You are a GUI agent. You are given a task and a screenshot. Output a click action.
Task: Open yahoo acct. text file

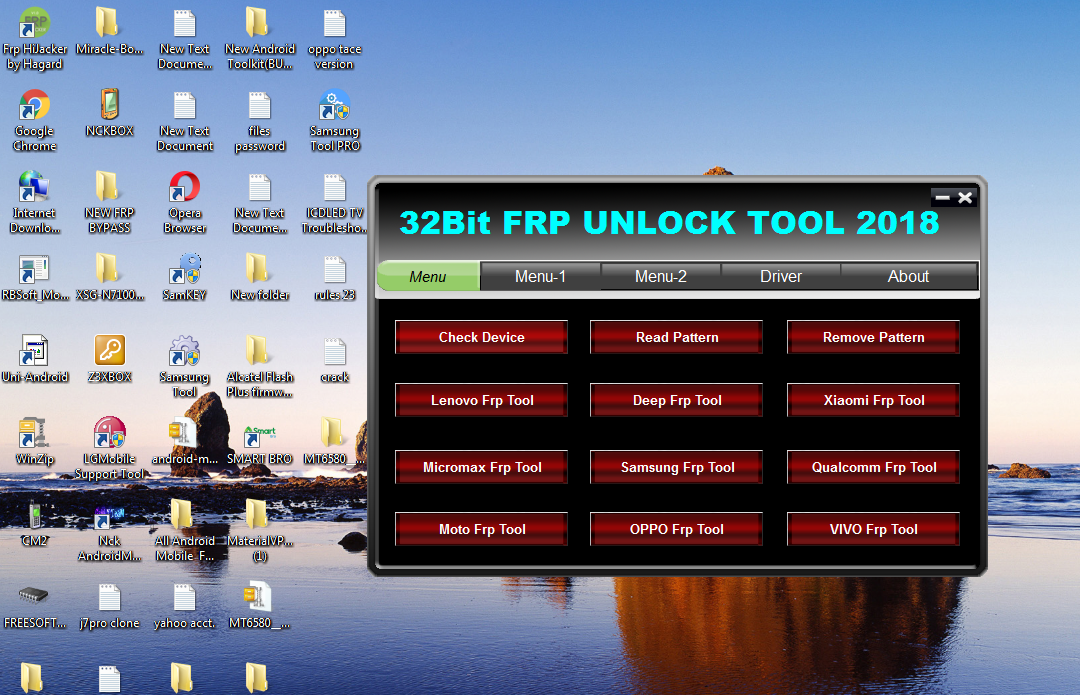coord(185,606)
